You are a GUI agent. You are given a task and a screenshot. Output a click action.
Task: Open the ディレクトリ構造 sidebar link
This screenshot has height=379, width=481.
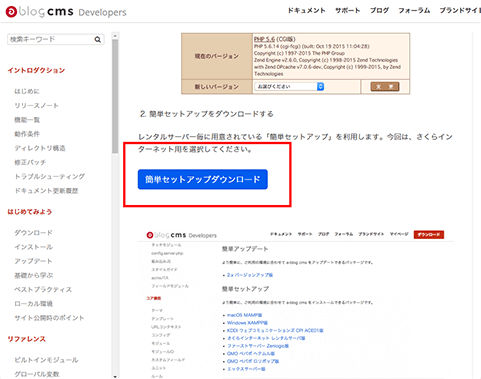[40, 148]
